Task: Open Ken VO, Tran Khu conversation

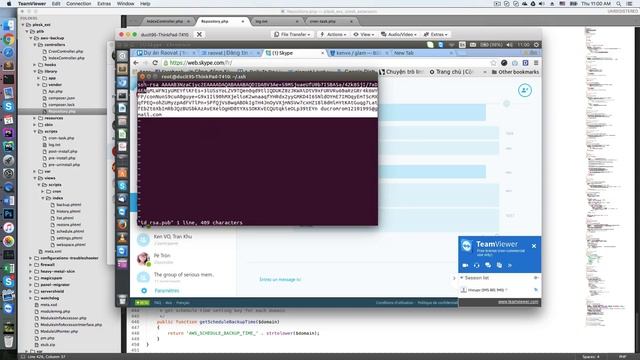Action: click(x=184, y=239)
